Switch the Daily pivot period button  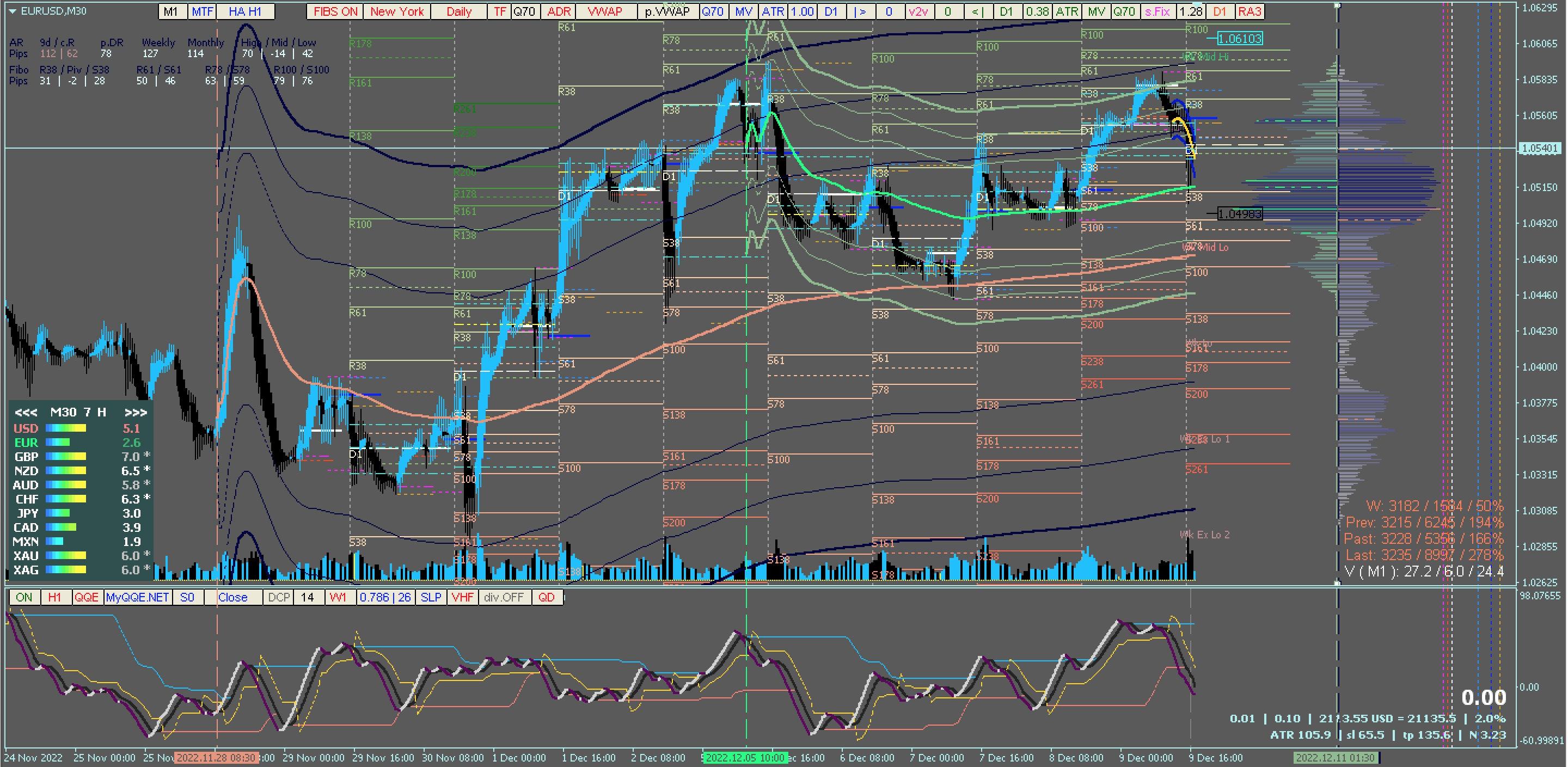(x=459, y=11)
